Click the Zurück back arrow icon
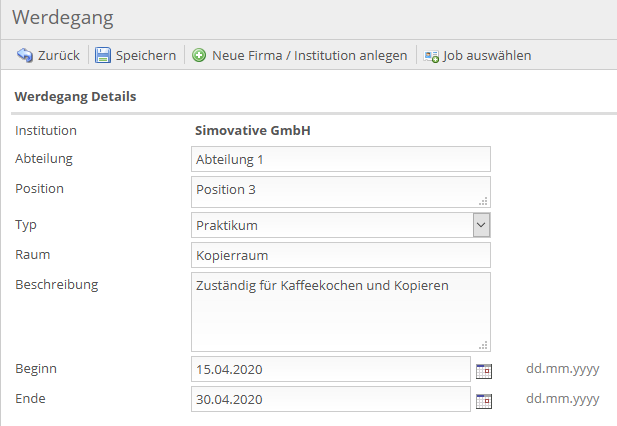617x426 pixels. coord(24,55)
